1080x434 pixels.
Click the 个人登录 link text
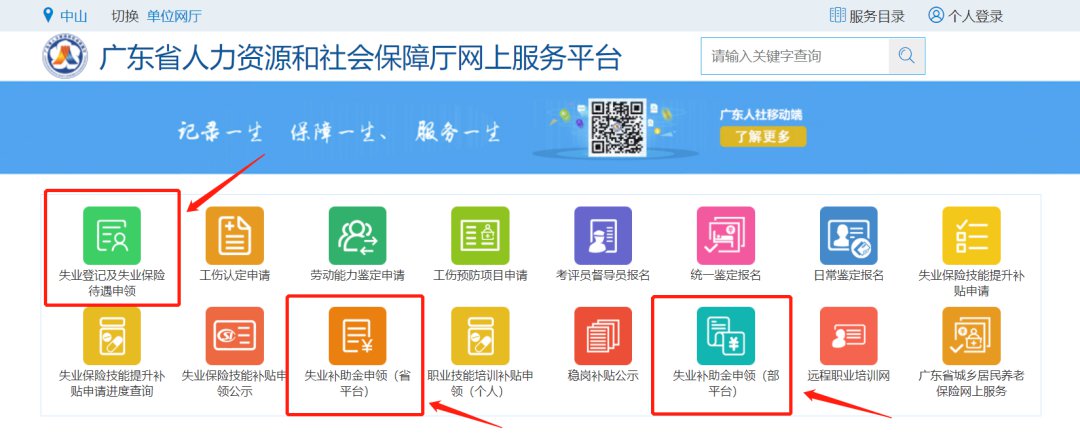(x=975, y=16)
